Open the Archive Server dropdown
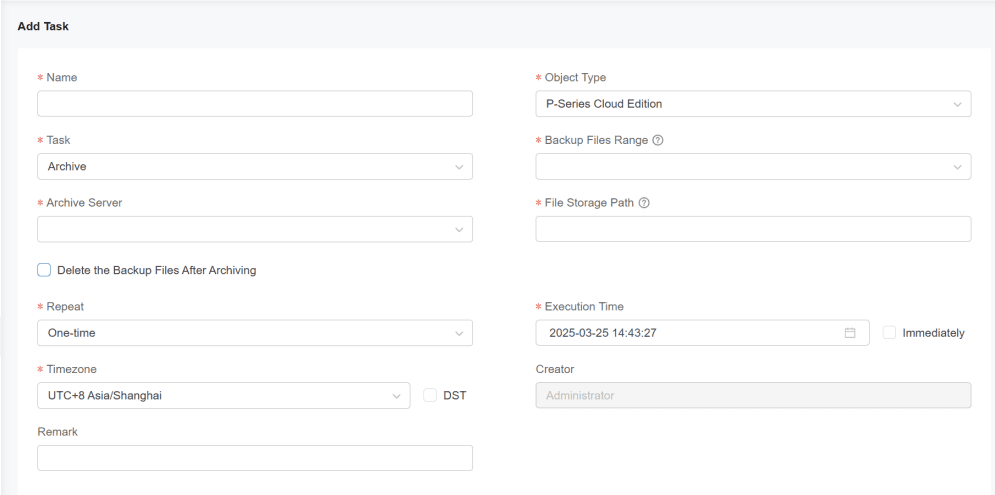Viewport: 995px width, 495px height. tap(255, 229)
